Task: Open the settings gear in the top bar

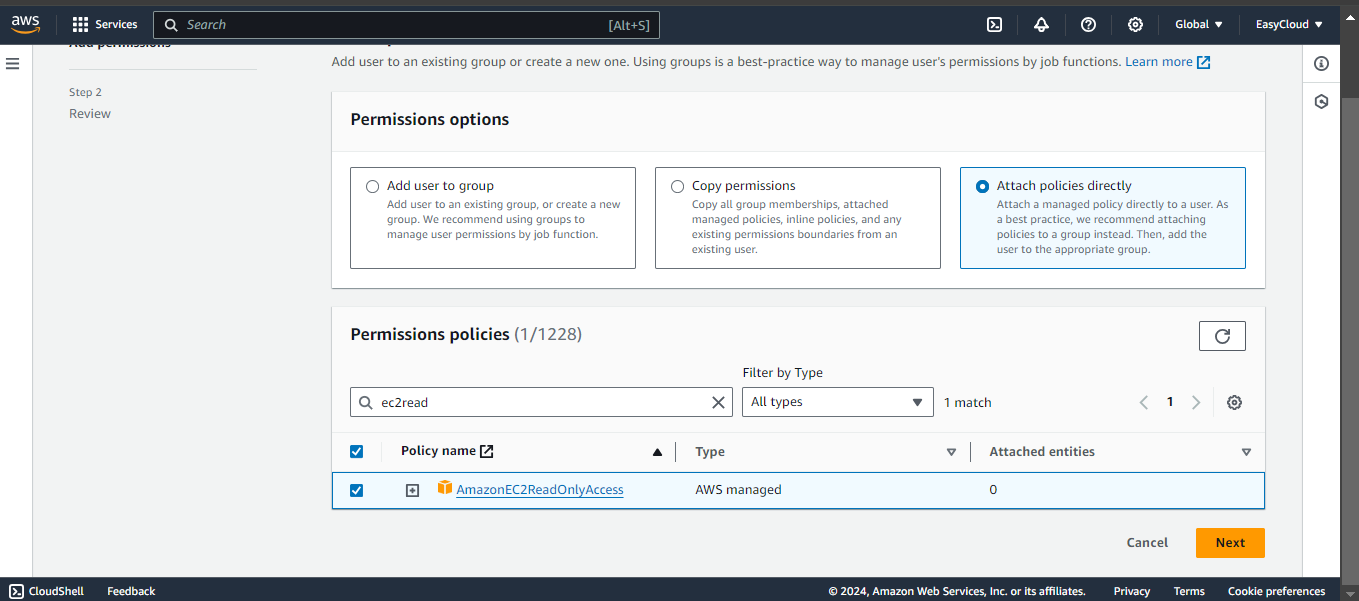Action: pyautogui.click(x=1135, y=25)
